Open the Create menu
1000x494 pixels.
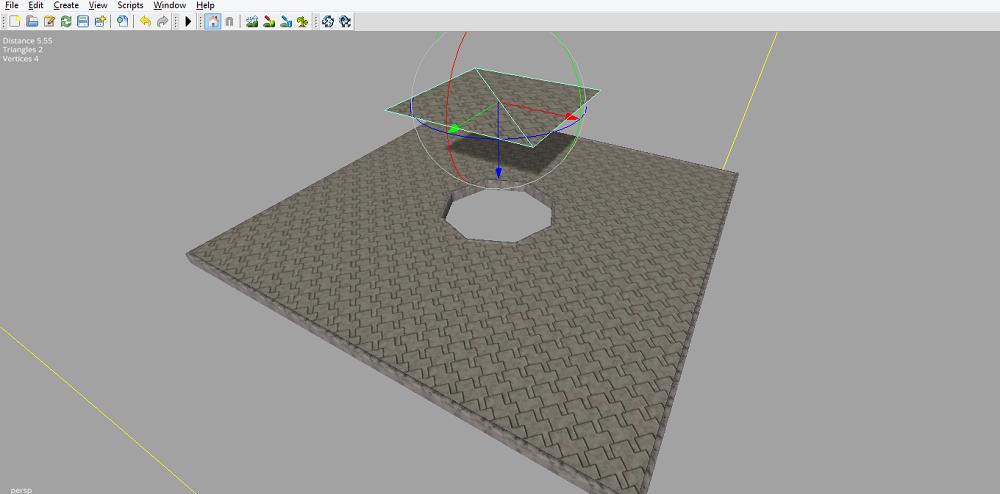coord(66,5)
